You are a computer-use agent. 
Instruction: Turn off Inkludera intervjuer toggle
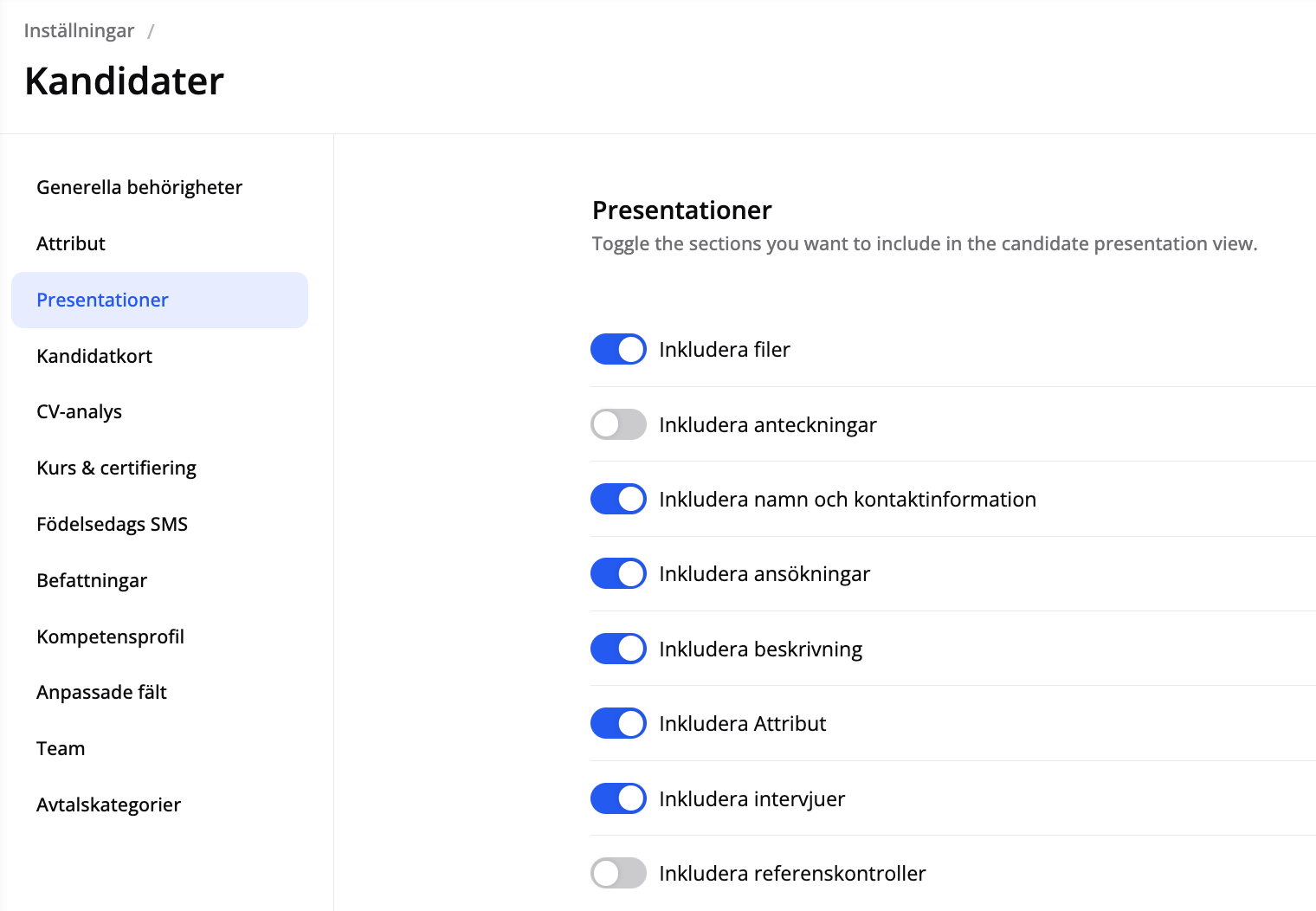[x=618, y=798]
